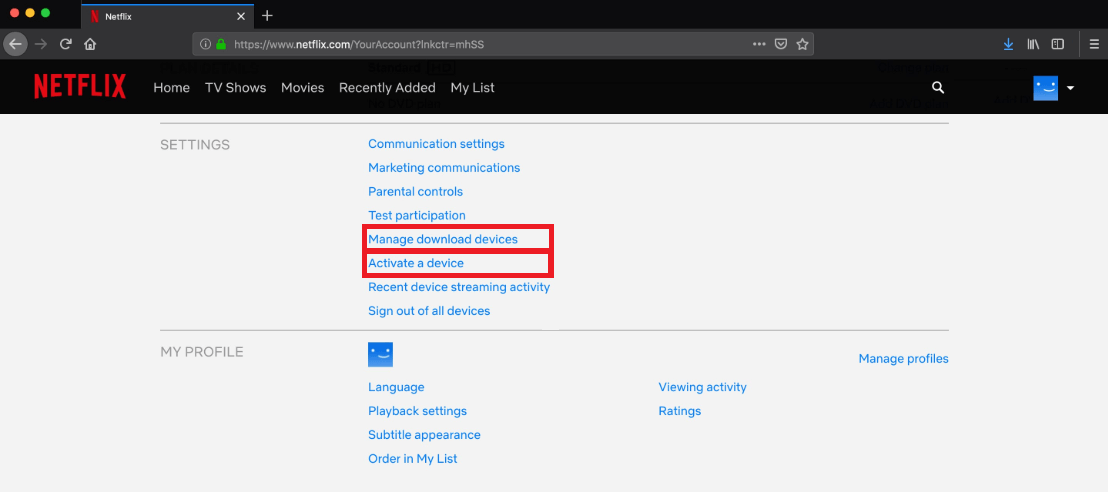Open Playback settings link
Screen dimensions: 1108x492
click(418, 411)
